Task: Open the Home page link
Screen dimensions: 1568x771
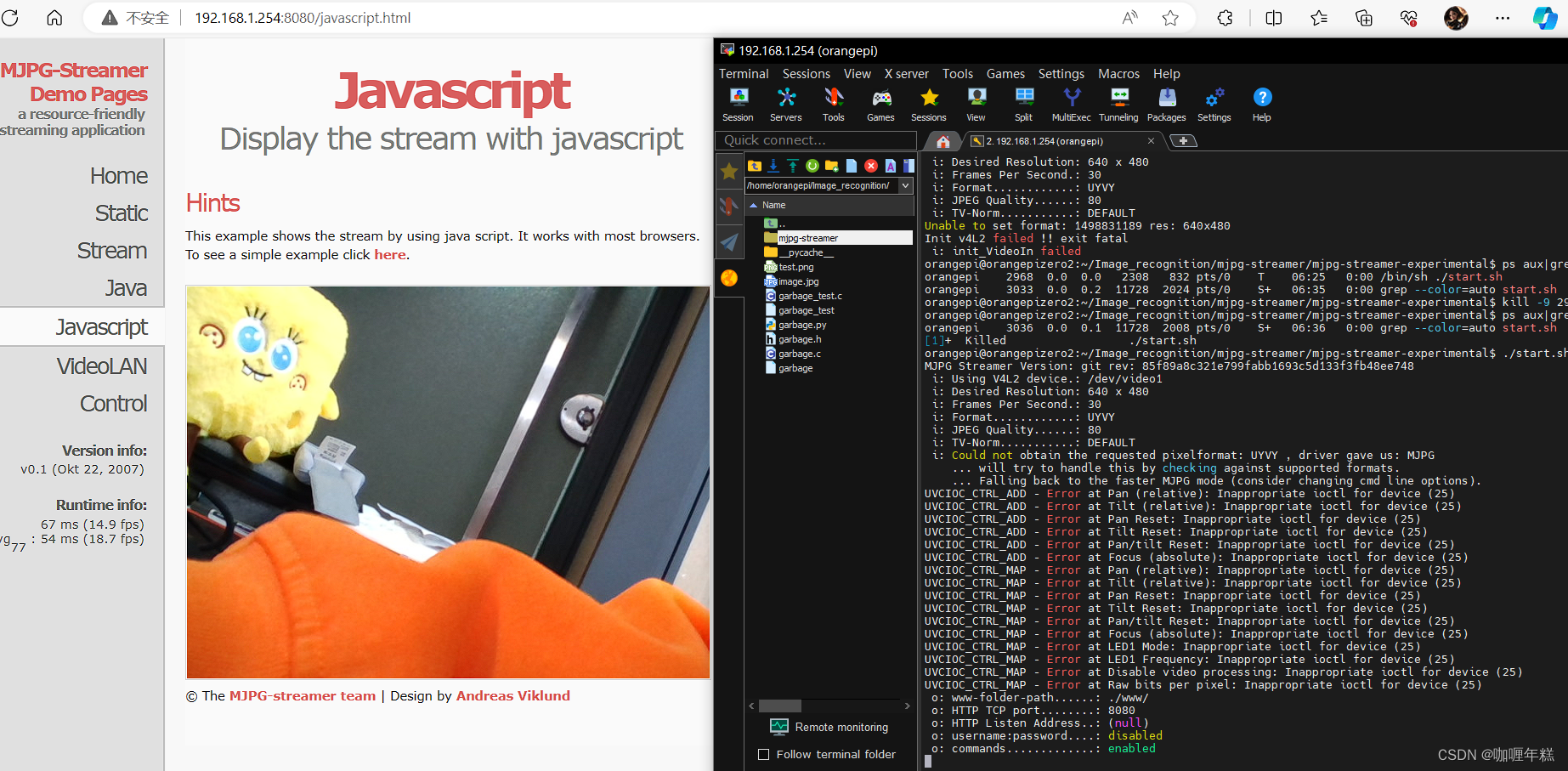Action: (x=119, y=176)
